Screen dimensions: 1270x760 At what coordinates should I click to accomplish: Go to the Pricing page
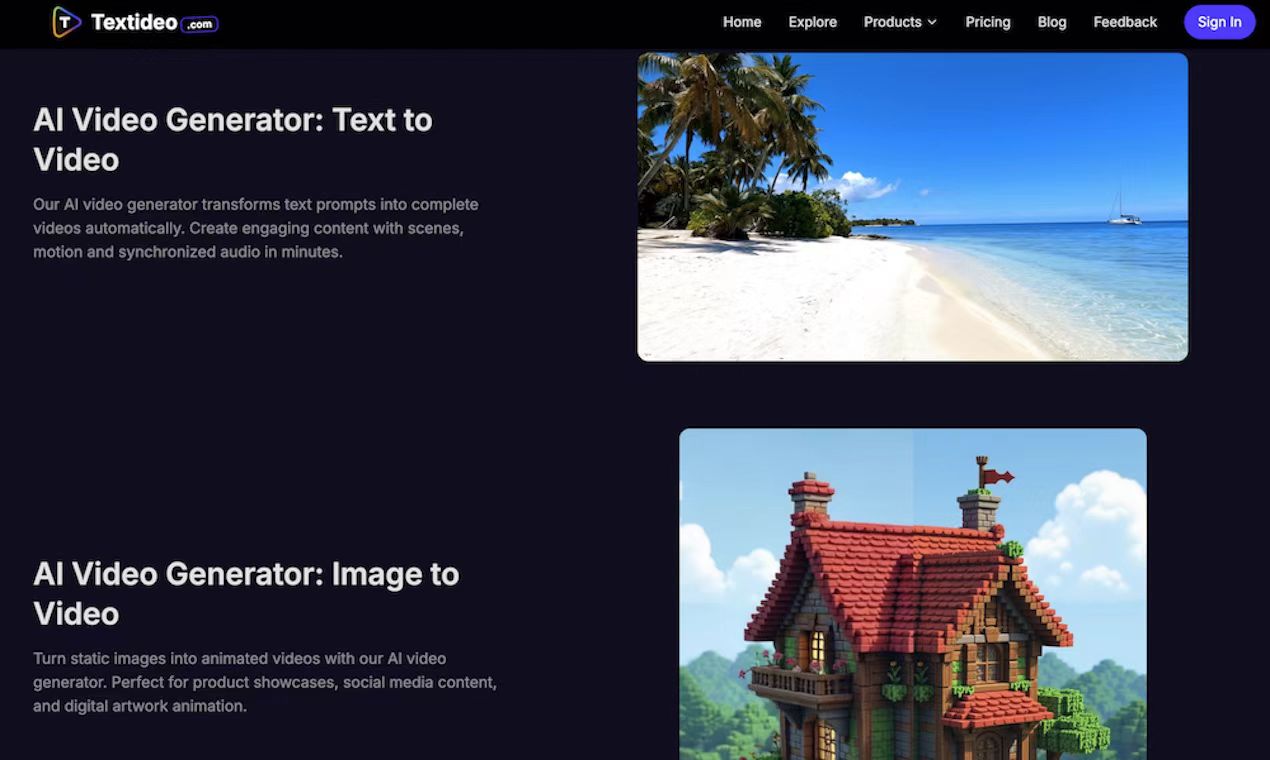(987, 21)
